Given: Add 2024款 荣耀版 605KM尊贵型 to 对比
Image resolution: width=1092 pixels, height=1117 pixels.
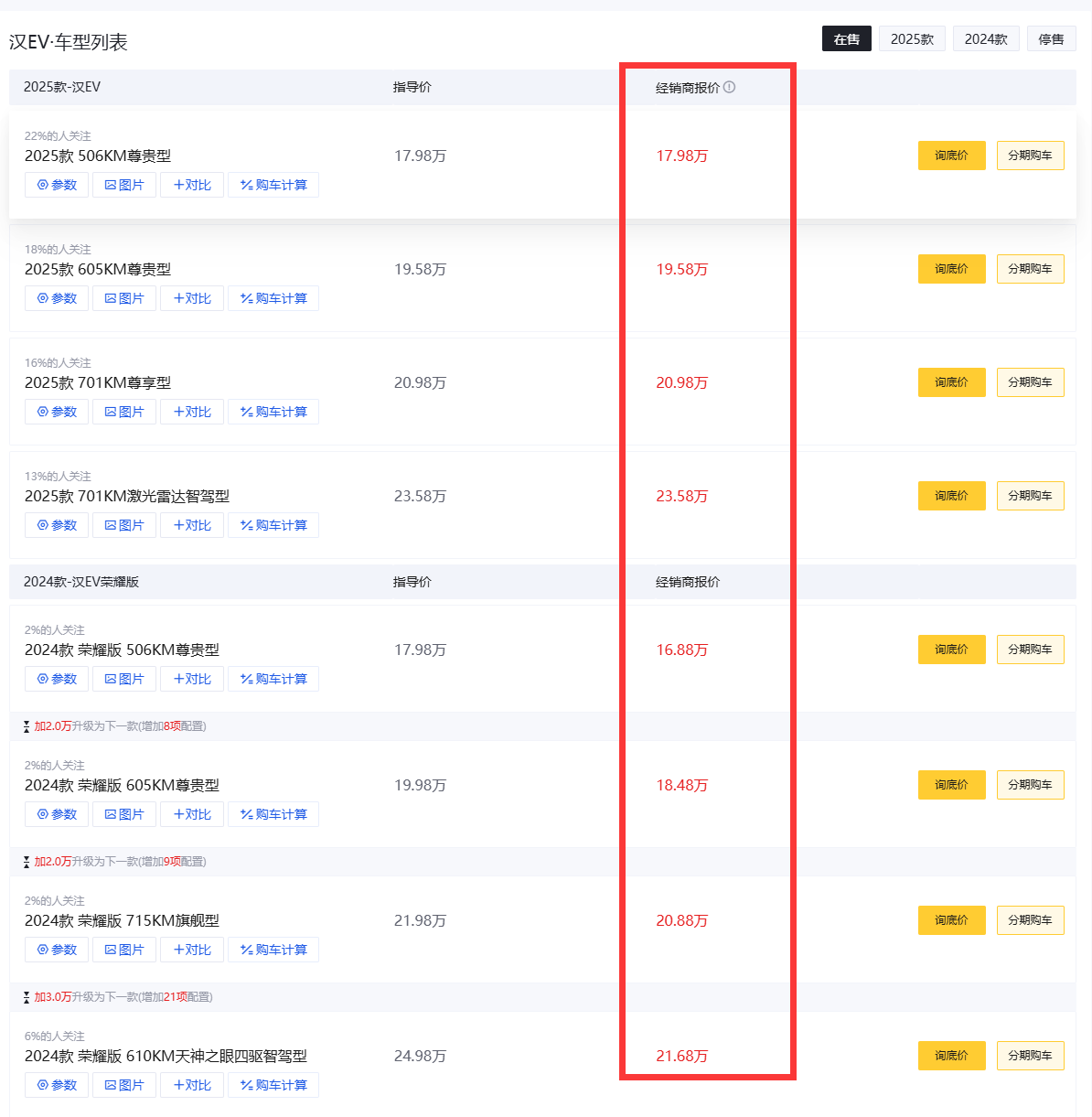Looking at the screenshot, I should click(192, 814).
